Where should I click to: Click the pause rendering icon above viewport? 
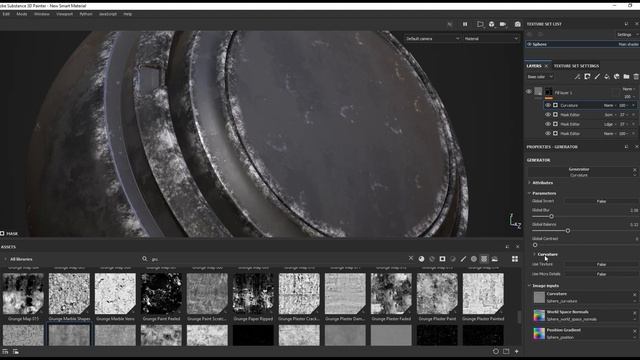click(x=465, y=24)
